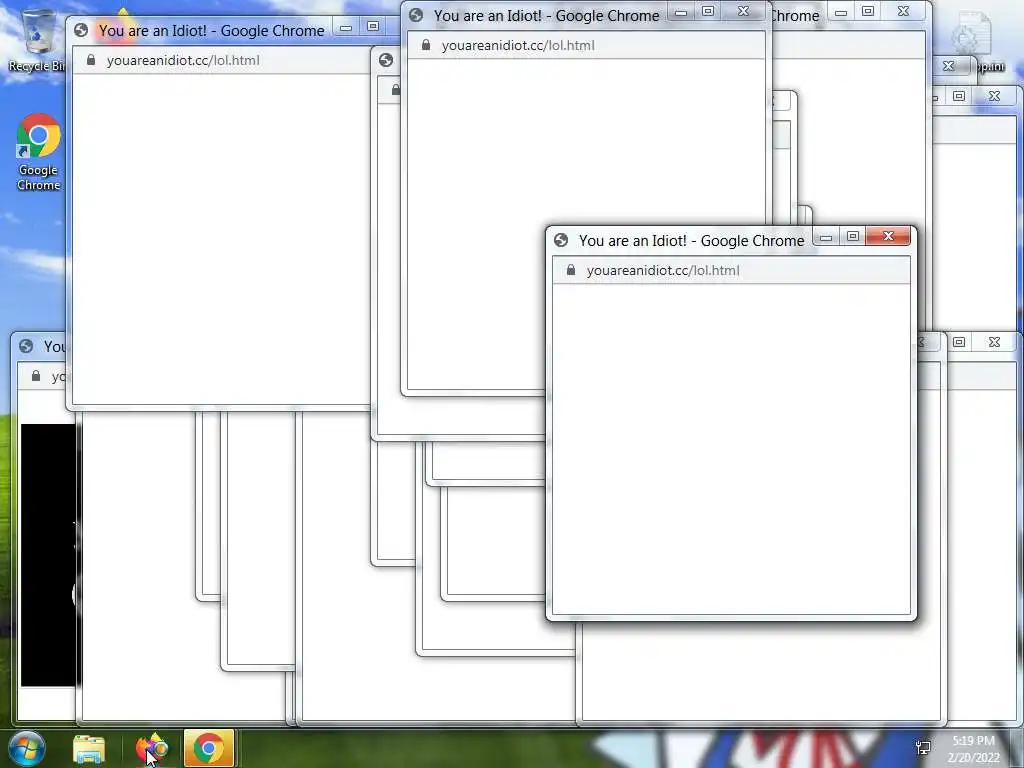Click the lock icon in the active window

coord(571,270)
